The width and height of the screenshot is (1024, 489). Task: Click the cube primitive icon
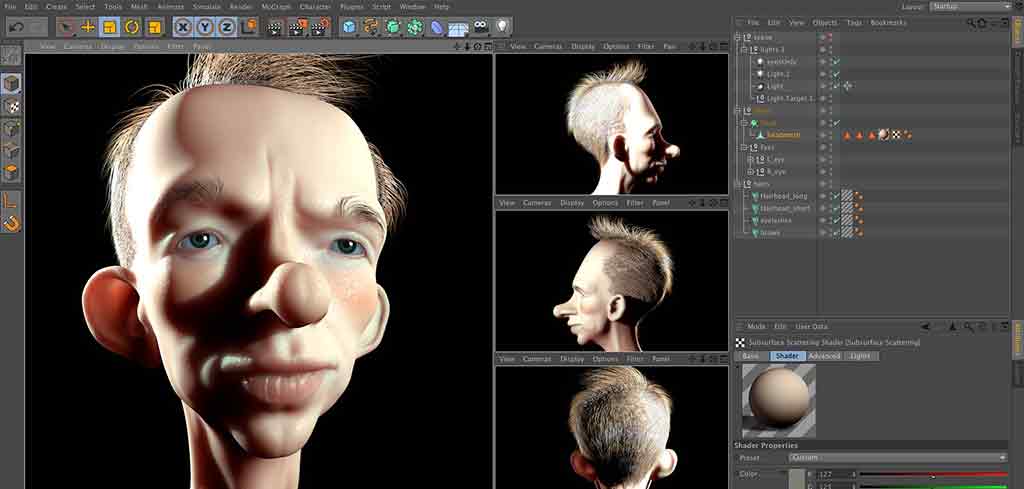point(349,27)
